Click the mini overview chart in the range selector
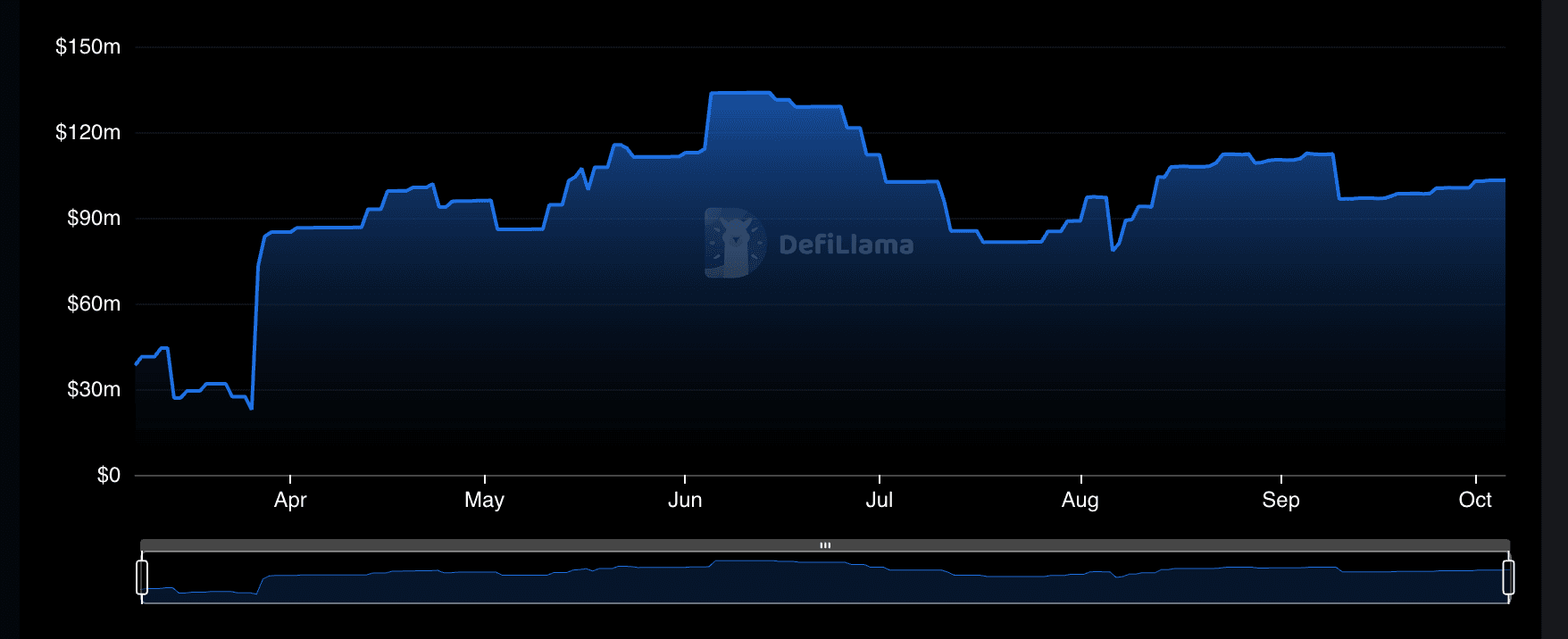Screen dimensions: 1568x639 [825, 577]
